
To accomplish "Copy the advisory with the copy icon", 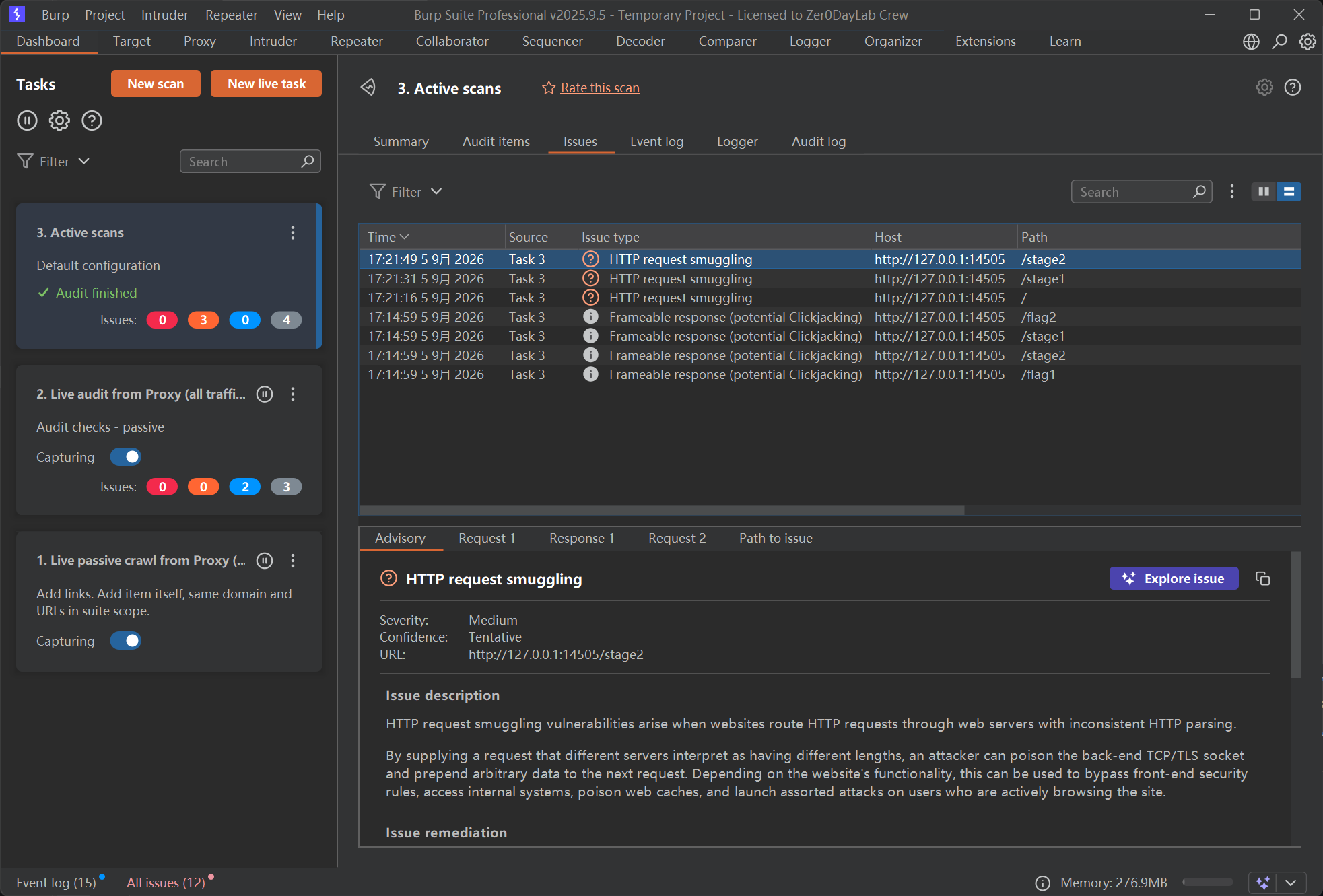I will pyautogui.click(x=1263, y=578).
